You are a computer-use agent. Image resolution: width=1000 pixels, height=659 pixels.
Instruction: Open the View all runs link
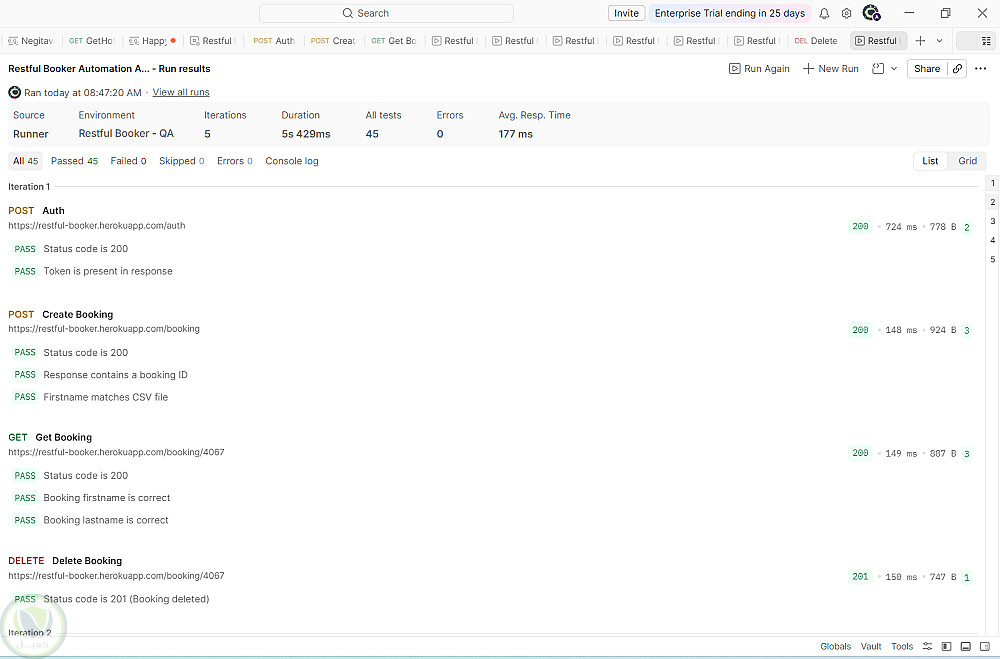181,93
